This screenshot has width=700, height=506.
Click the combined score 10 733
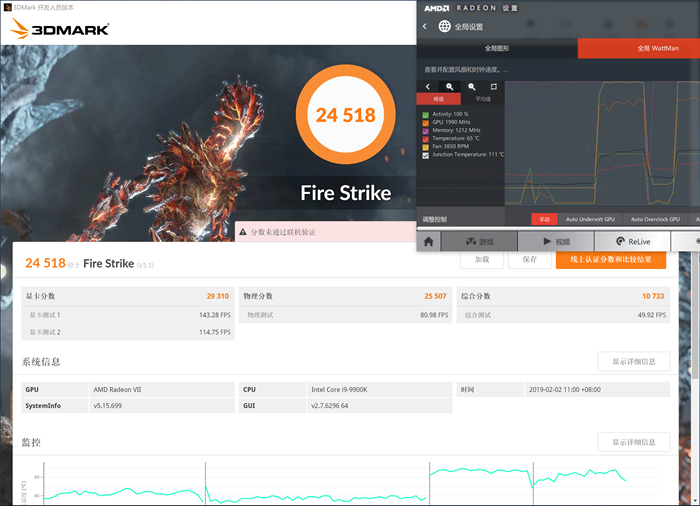[653, 296]
